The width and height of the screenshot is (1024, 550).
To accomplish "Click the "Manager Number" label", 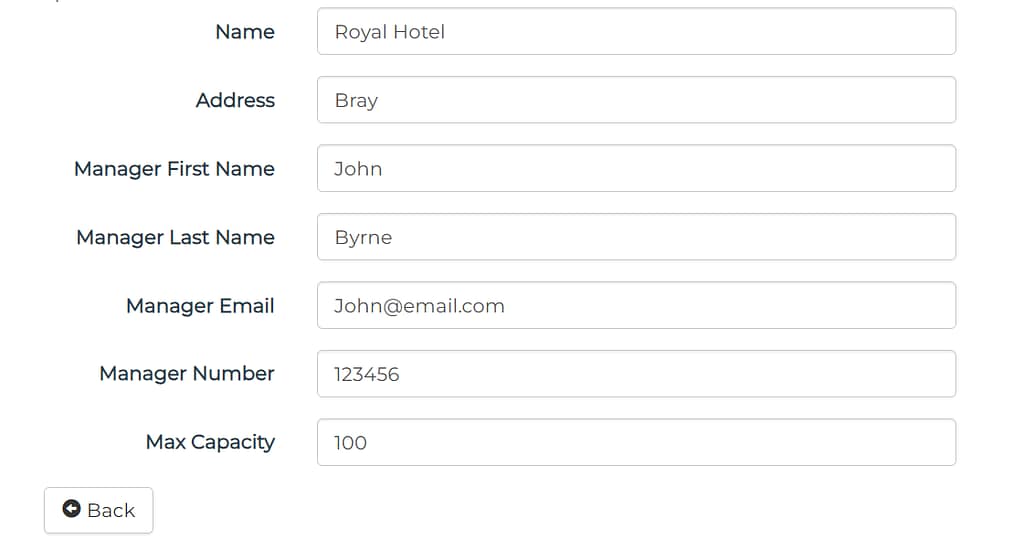I will point(187,374).
